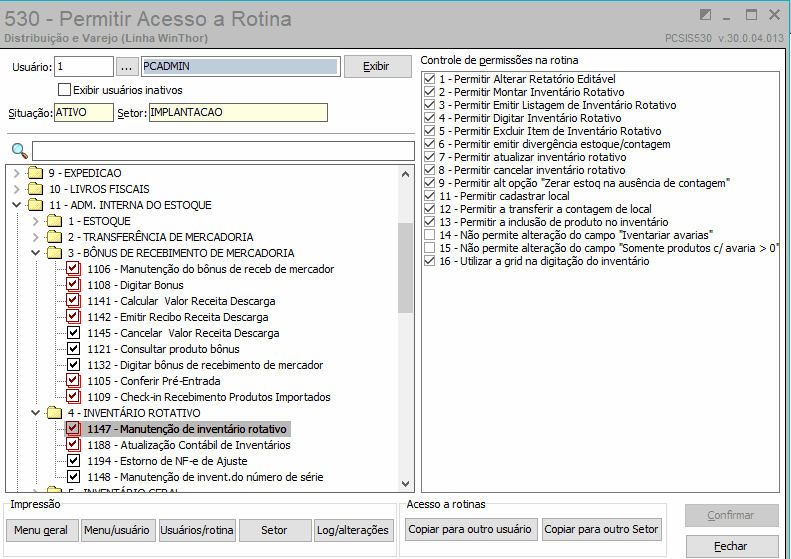This screenshot has height=559, width=791.
Task: Enable permission 14 - Inventariar avarias
Action: (x=429, y=235)
